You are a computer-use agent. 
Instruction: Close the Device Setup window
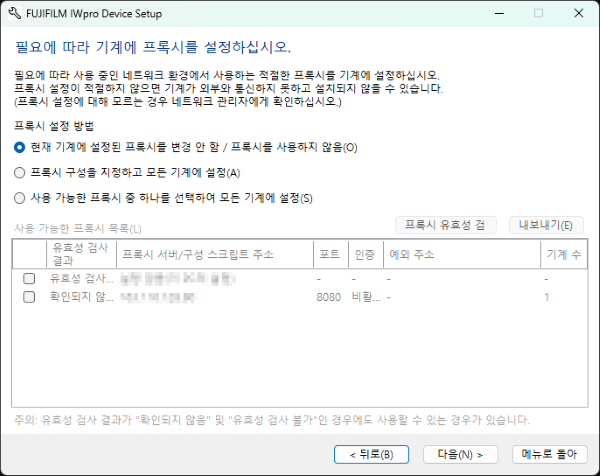(x=579, y=13)
